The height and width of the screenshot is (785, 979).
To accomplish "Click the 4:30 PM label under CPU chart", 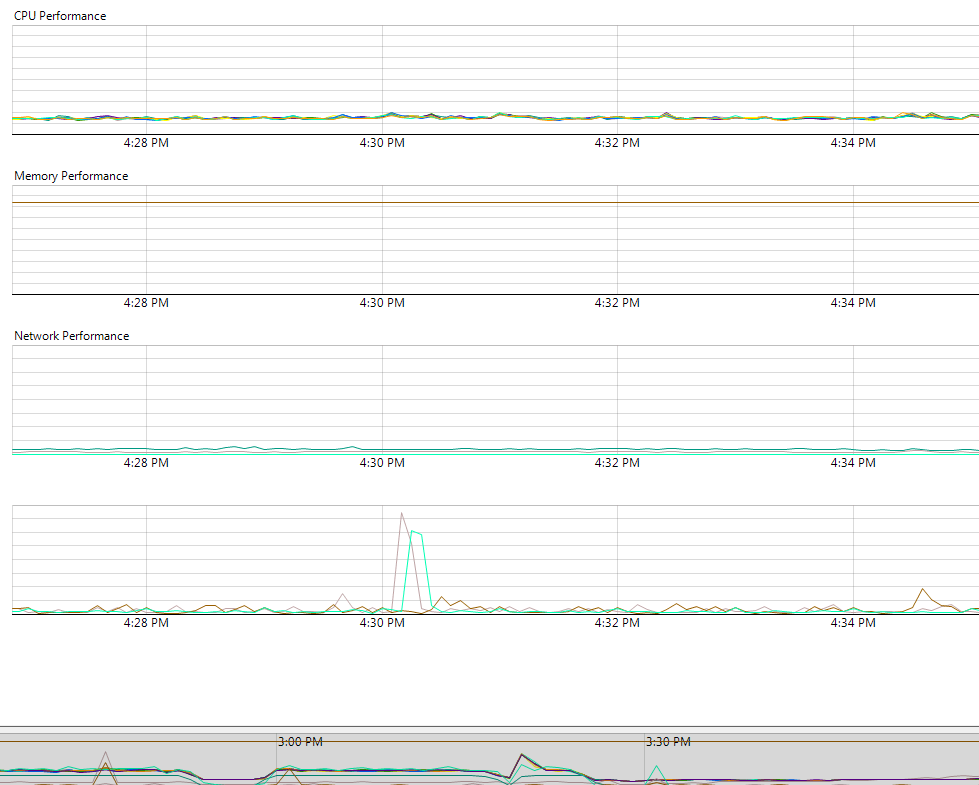I will pos(382,143).
